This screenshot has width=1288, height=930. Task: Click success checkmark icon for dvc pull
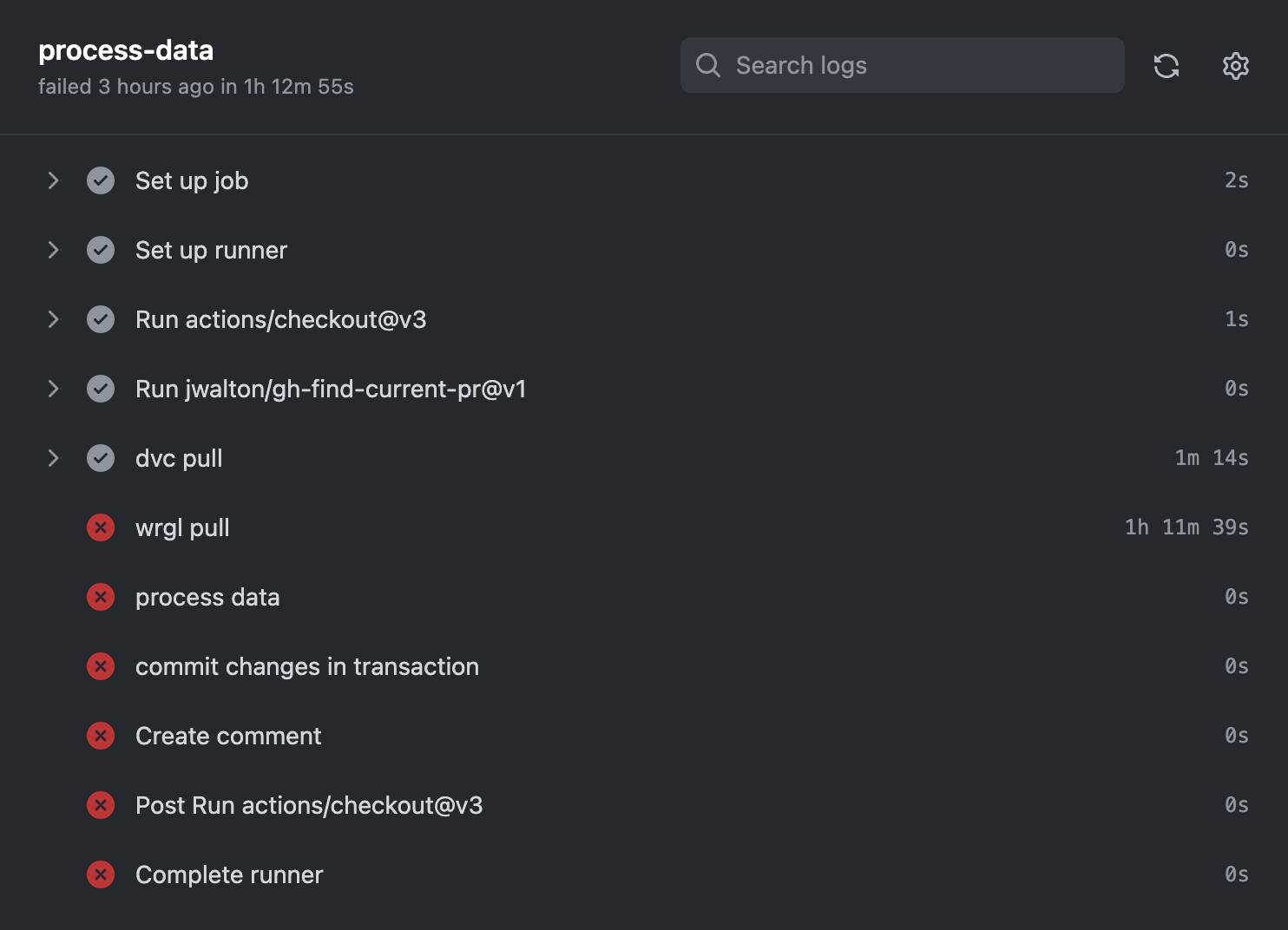[101, 458]
